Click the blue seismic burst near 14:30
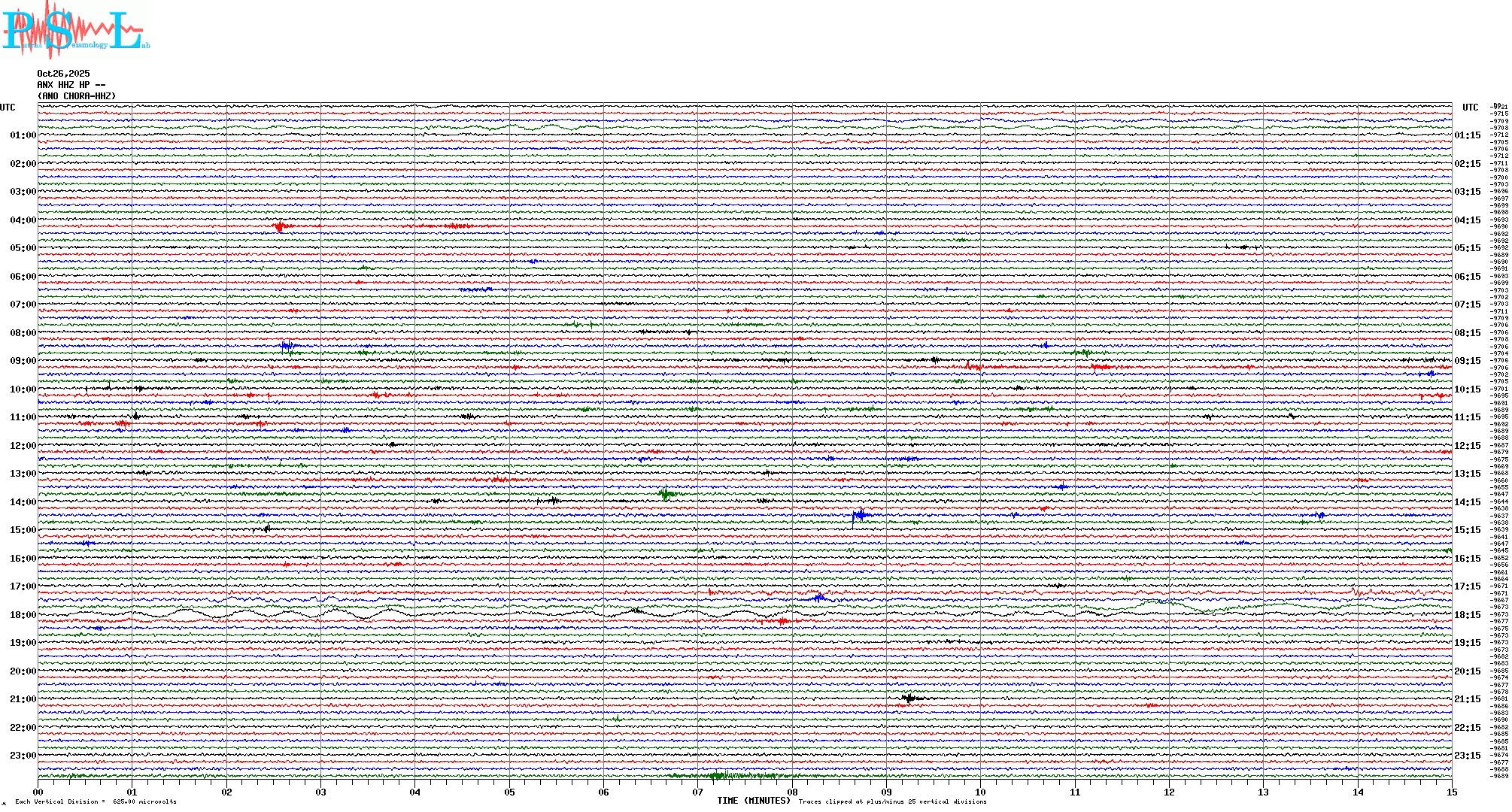Screen dimensions: 1512x812 point(859,515)
